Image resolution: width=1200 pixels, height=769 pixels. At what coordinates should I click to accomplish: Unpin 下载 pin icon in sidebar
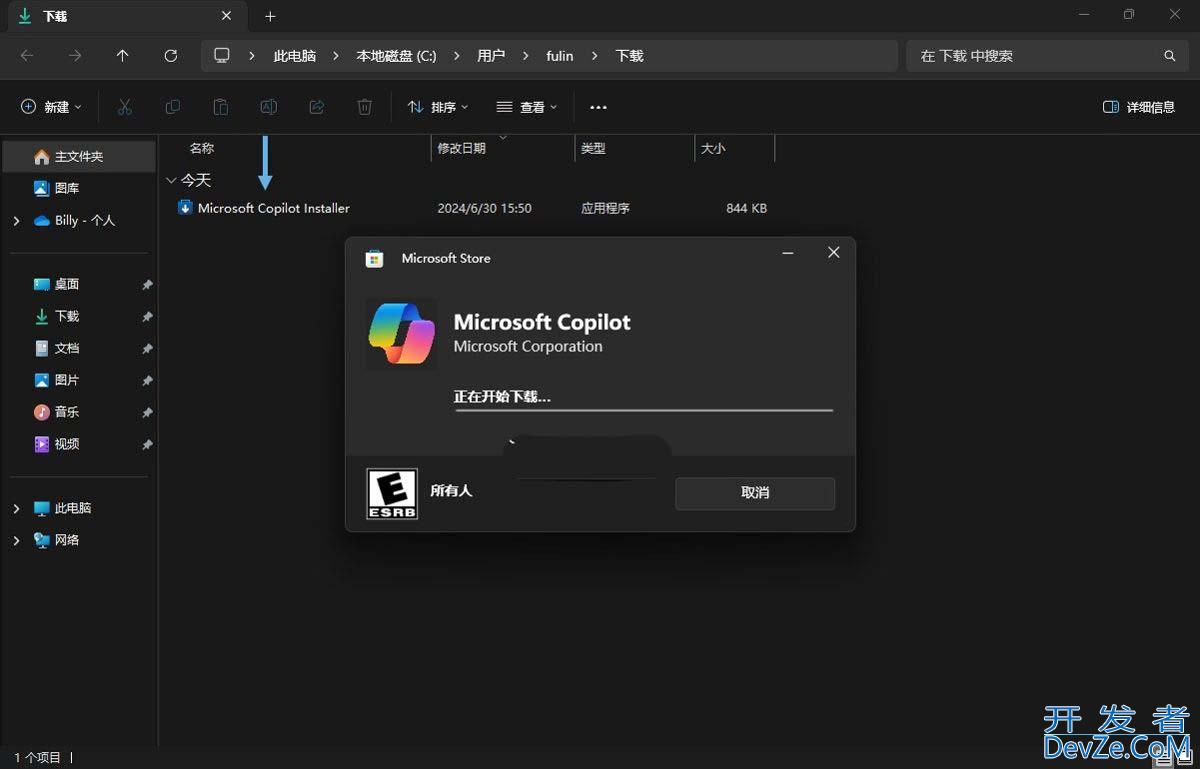pyautogui.click(x=147, y=317)
